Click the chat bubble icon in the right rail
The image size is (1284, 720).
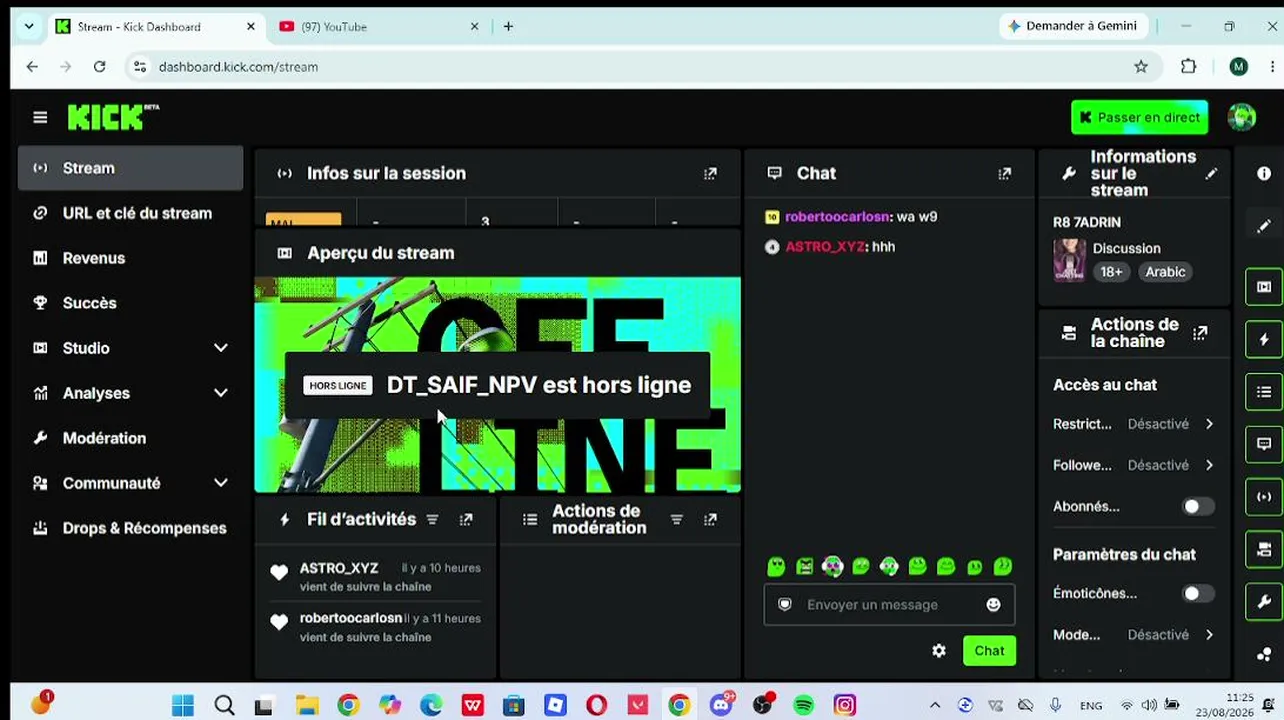coord(1264,444)
